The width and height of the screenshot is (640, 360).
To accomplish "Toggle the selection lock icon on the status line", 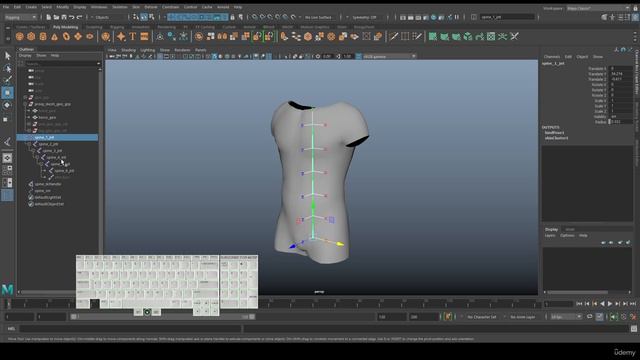I will 233,17.
